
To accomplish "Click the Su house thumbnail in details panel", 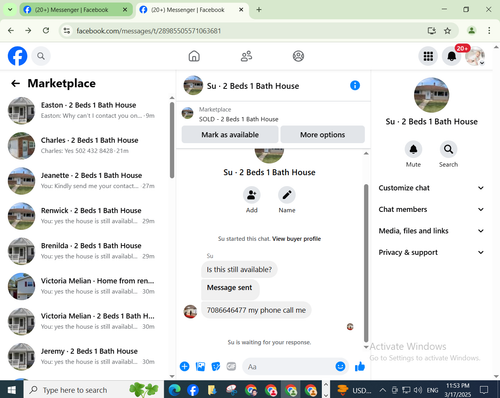I will pos(431,95).
